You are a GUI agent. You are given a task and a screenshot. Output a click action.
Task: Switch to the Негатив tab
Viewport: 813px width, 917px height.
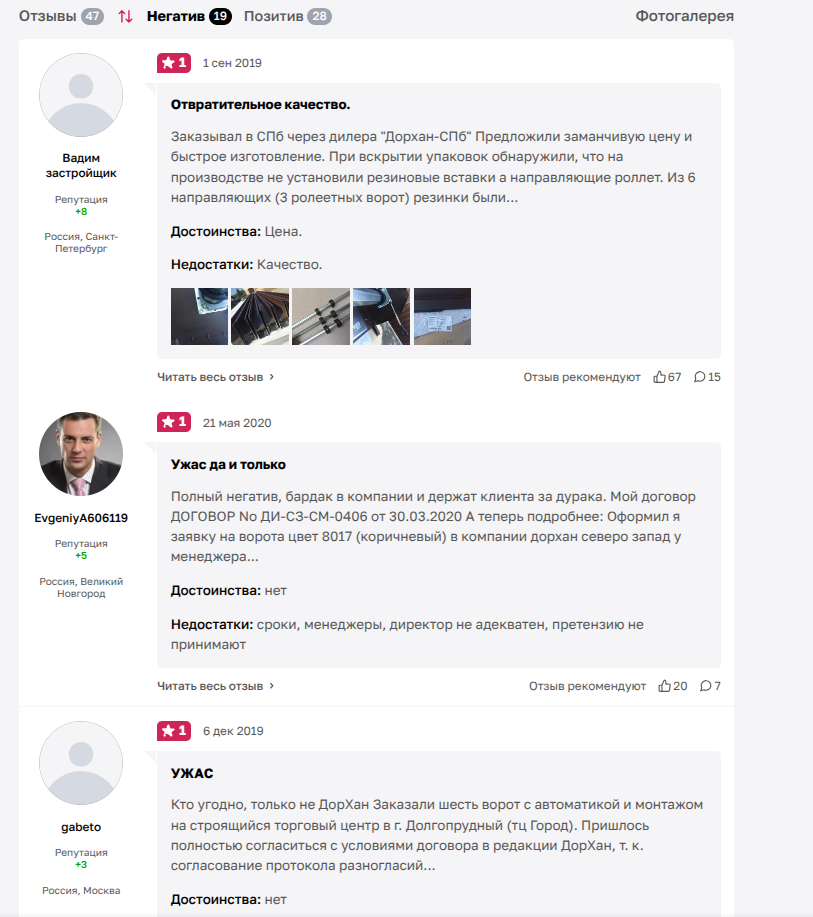coord(188,16)
